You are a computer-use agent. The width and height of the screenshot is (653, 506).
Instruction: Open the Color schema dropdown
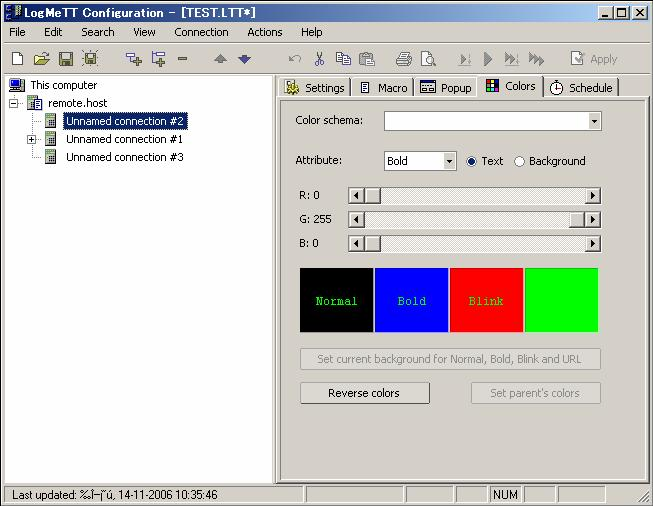pyautogui.click(x=594, y=121)
